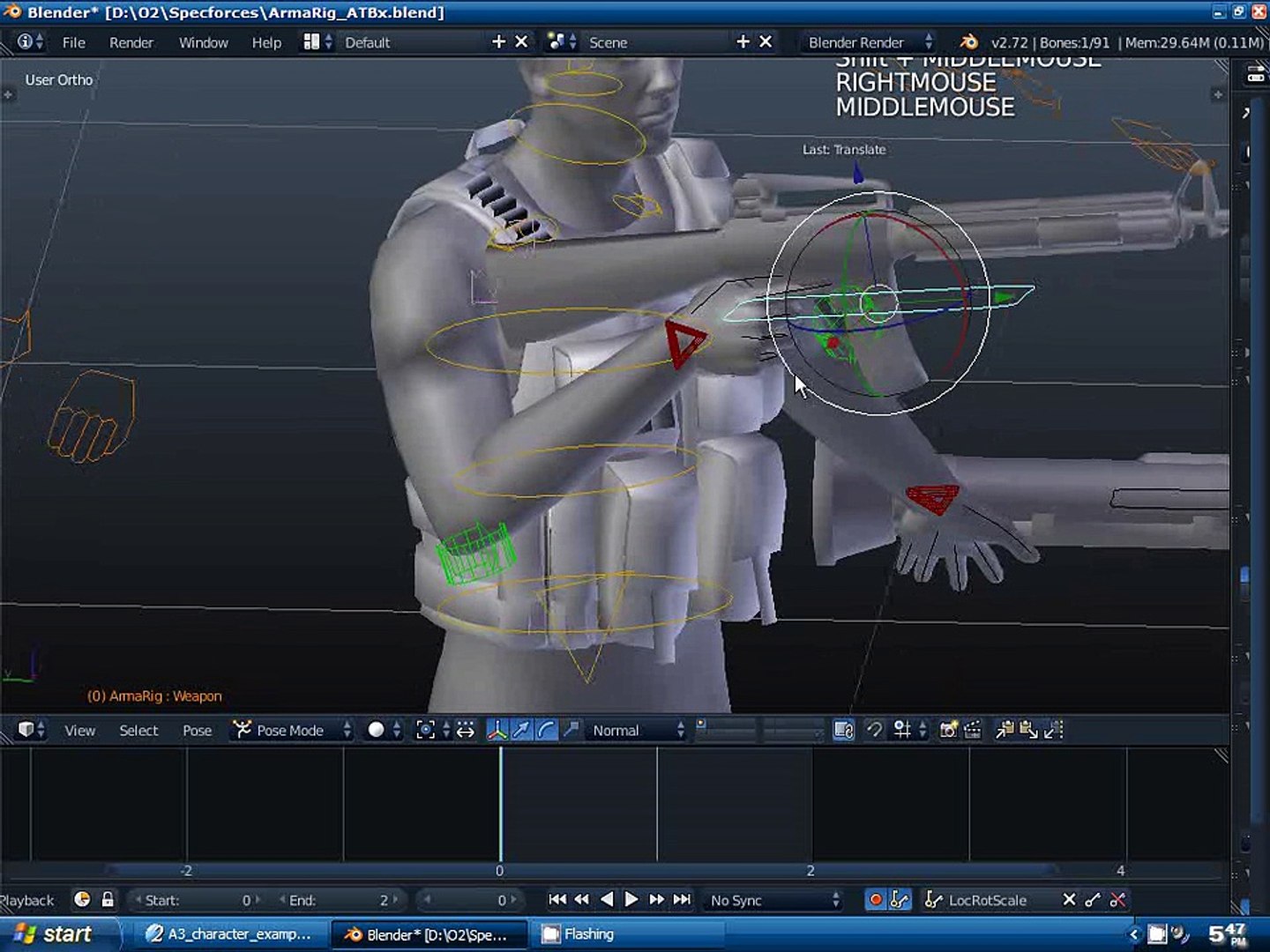Image resolution: width=1270 pixels, height=952 pixels.
Task: Jump to the first frame of the timeline
Action: click(557, 900)
